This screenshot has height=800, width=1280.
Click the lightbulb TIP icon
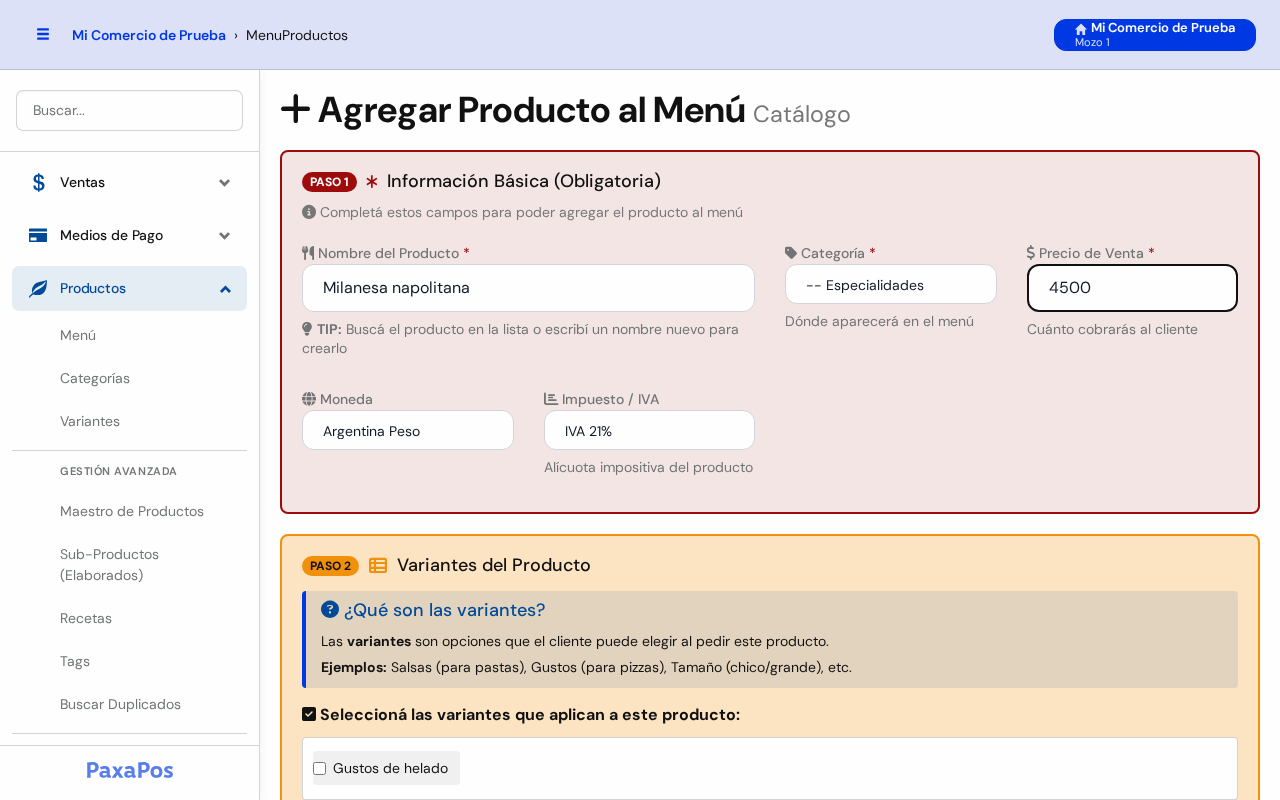(307, 329)
